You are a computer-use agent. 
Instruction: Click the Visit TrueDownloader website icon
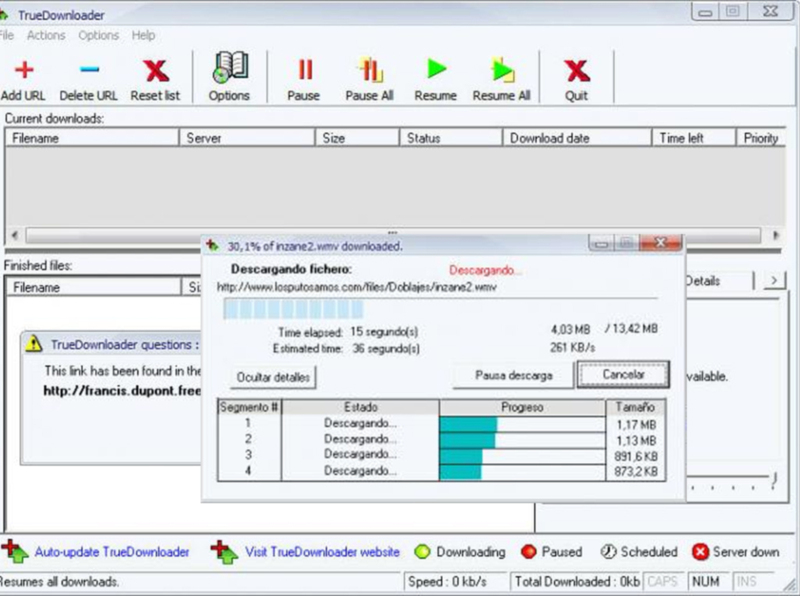point(224,552)
